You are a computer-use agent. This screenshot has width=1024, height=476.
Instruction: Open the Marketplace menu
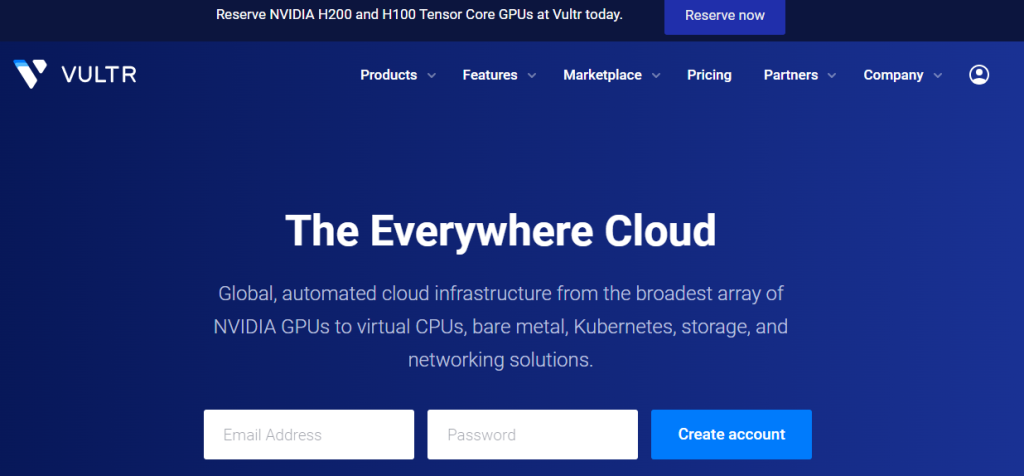click(x=602, y=75)
